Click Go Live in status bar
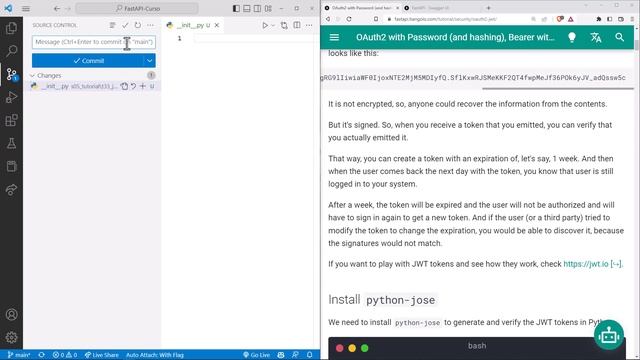Screen dimensions: 640x360 (x=256, y=355)
